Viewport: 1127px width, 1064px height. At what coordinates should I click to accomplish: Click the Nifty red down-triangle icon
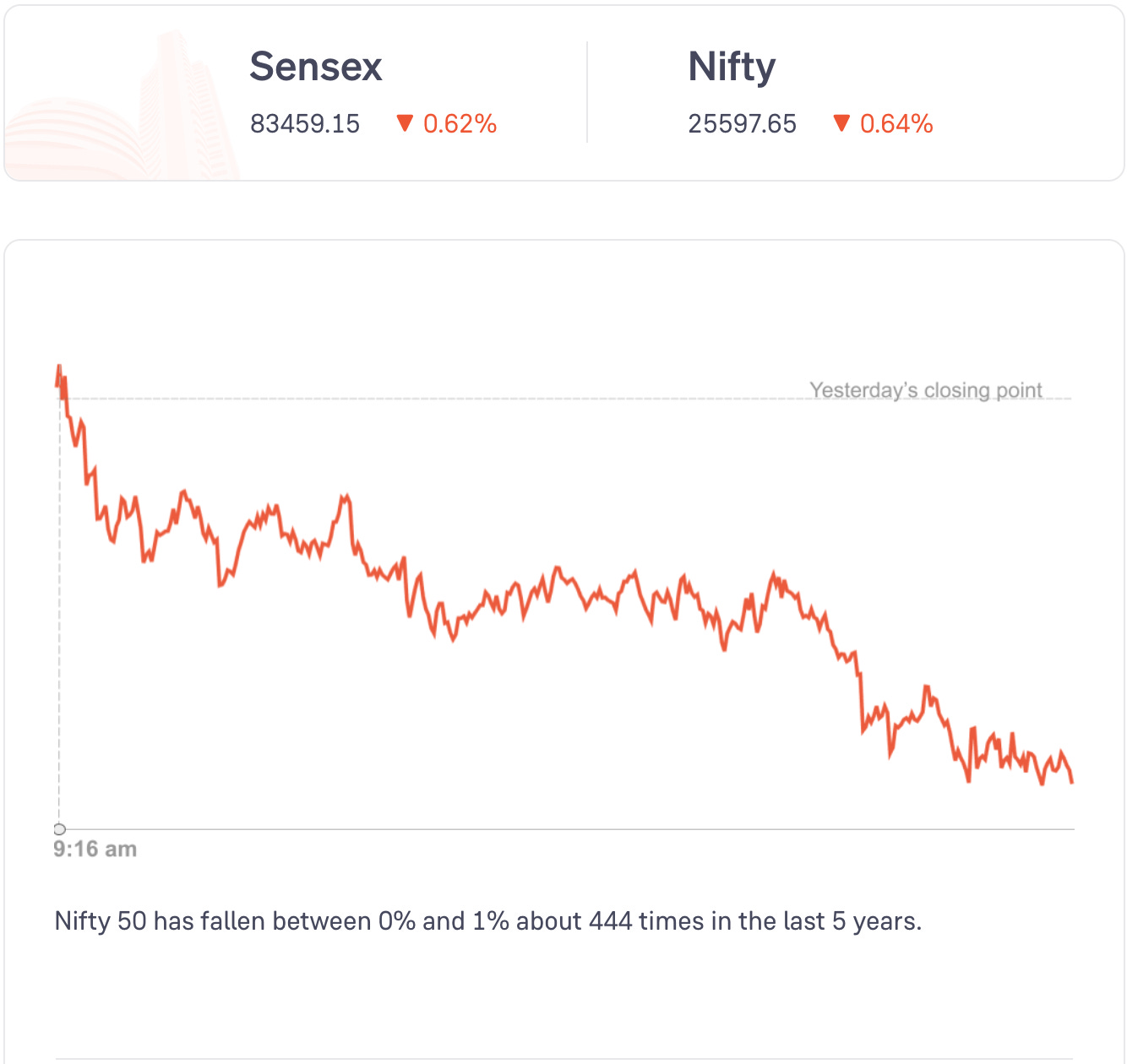pyautogui.click(x=841, y=123)
